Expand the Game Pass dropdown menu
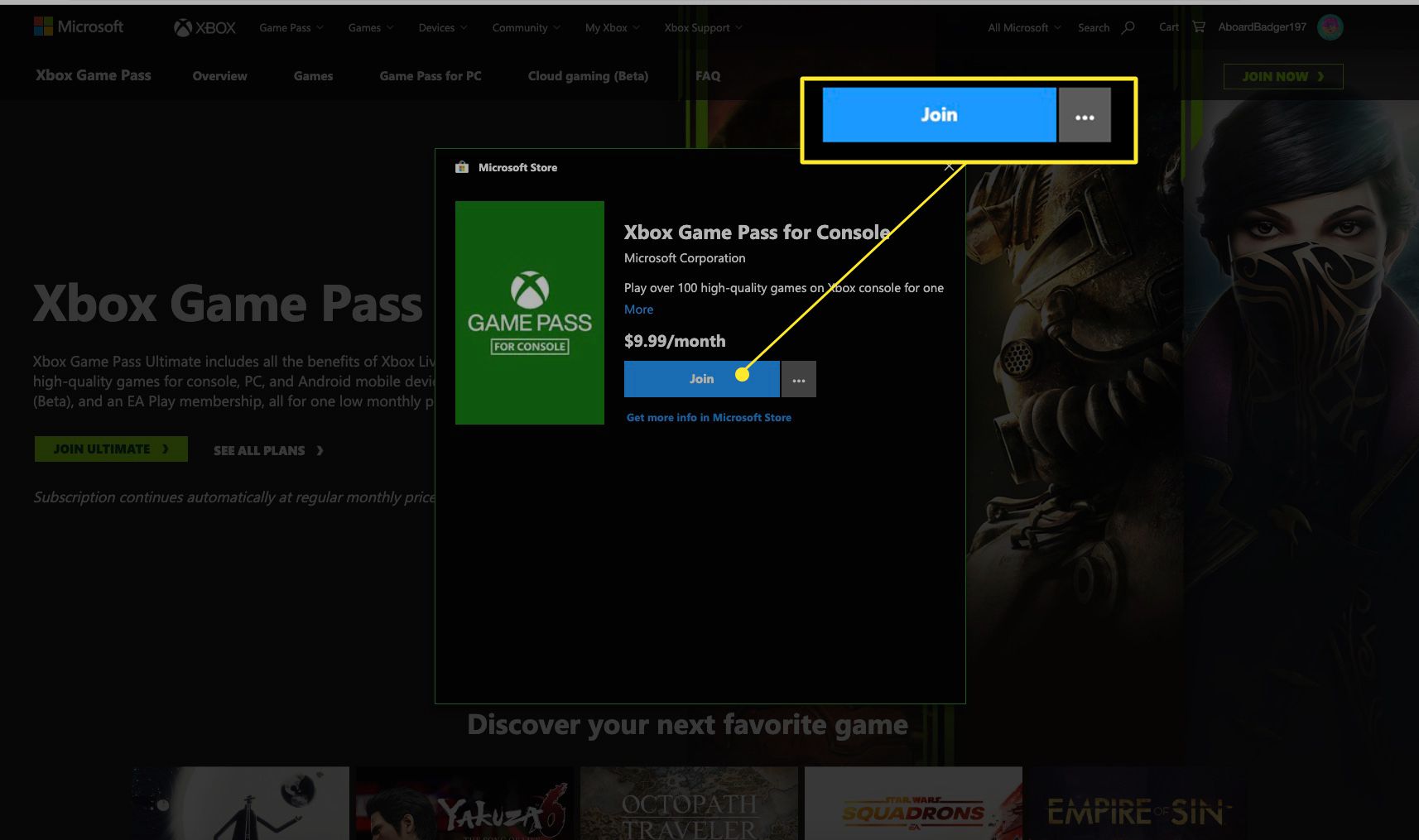The width and height of the screenshot is (1419, 840). (x=291, y=28)
